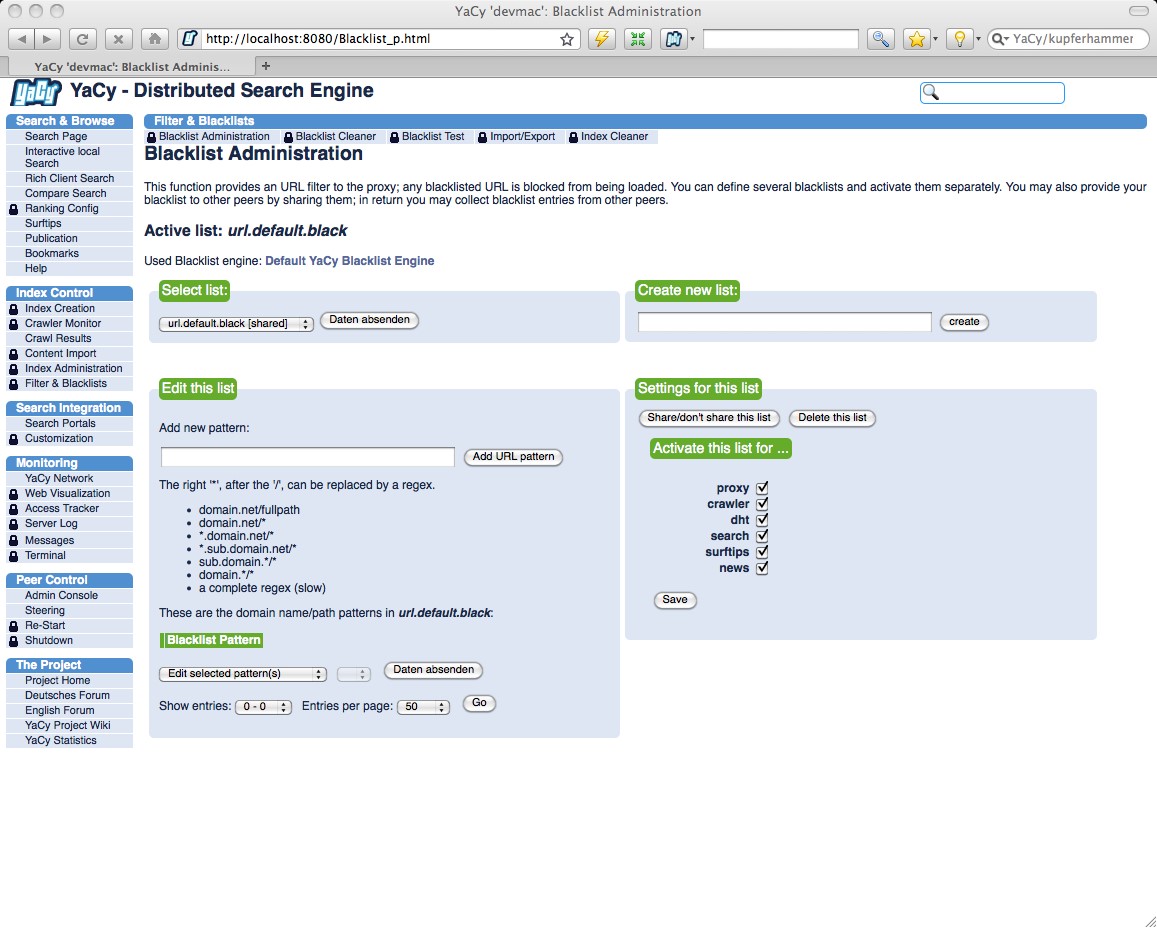The image size is (1157, 928).
Task: Toggle the search activation checkbox
Action: (x=762, y=536)
